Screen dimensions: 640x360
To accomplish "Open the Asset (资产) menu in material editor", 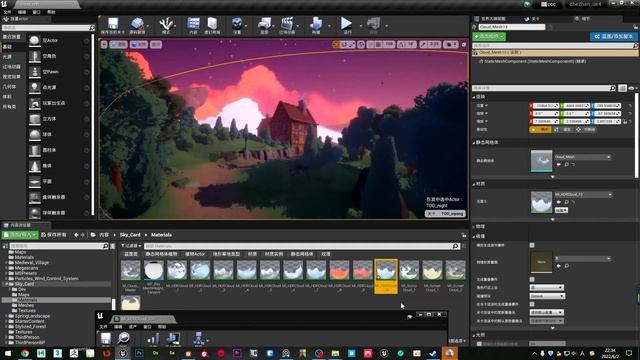I will (x=133, y=327).
